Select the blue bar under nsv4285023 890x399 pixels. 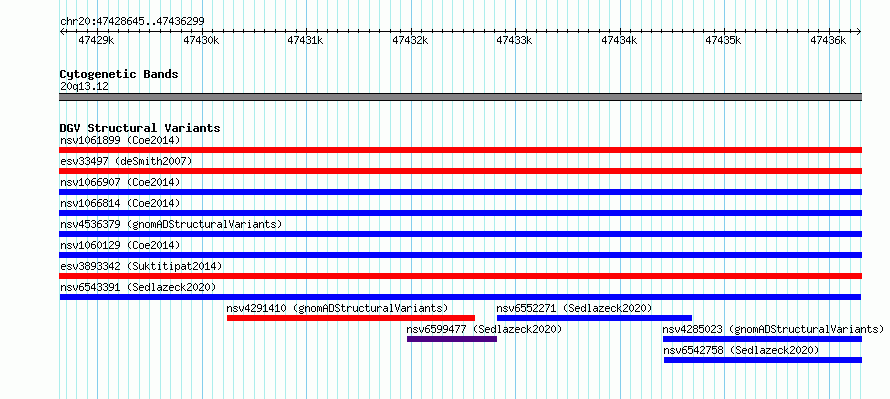click(762, 339)
